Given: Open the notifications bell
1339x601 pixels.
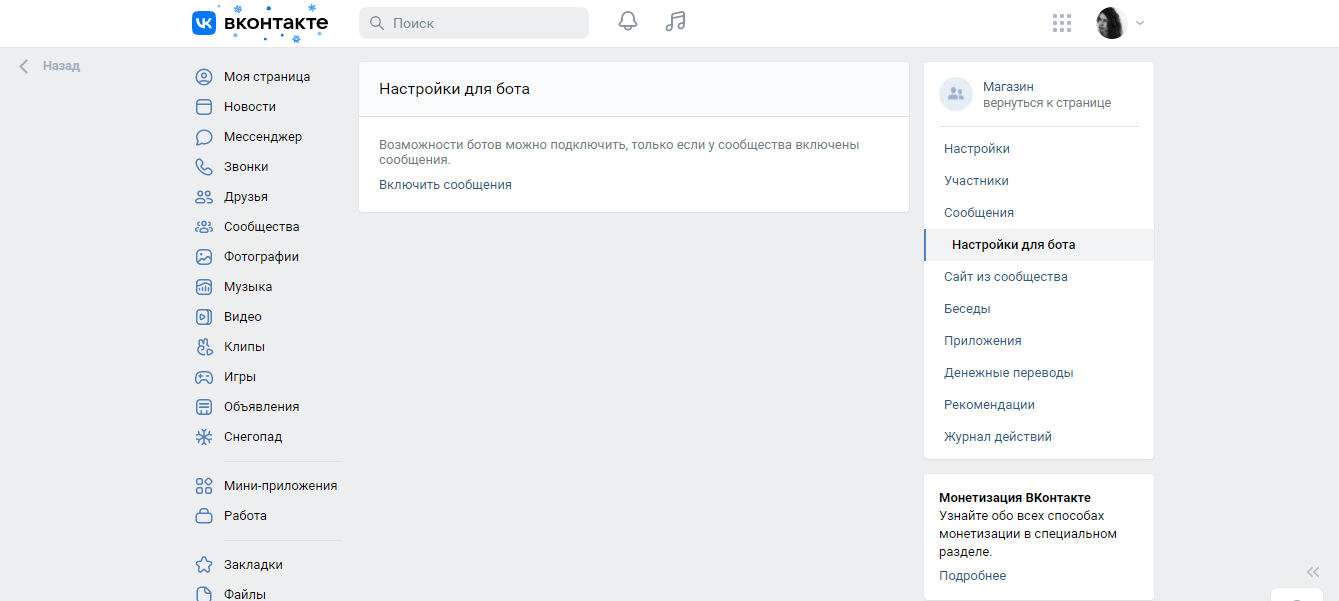Looking at the screenshot, I should pyautogui.click(x=628, y=22).
